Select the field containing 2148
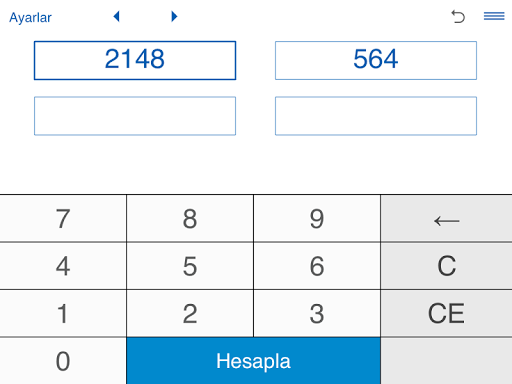The image size is (512, 384). click(x=135, y=60)
